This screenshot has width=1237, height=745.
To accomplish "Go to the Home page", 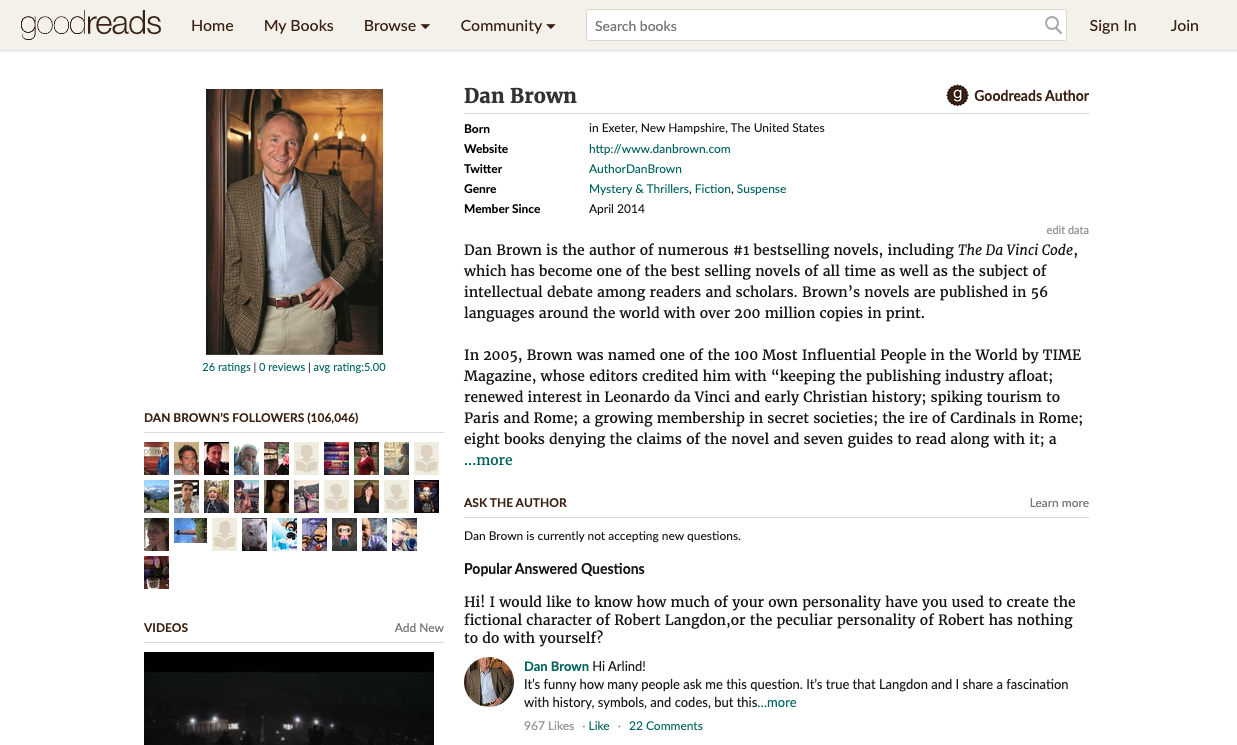I will (212, 25).
